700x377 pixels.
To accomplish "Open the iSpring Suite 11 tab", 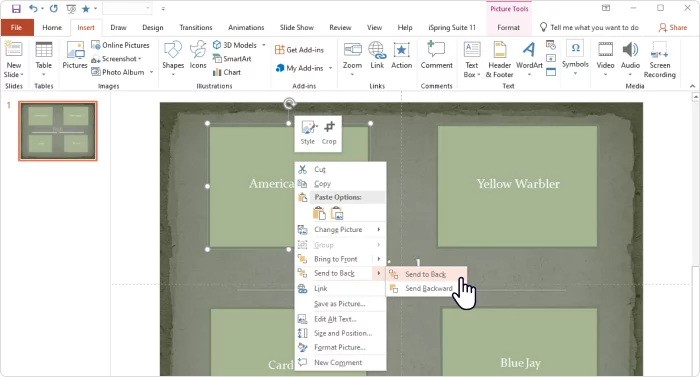I will 452,27.
